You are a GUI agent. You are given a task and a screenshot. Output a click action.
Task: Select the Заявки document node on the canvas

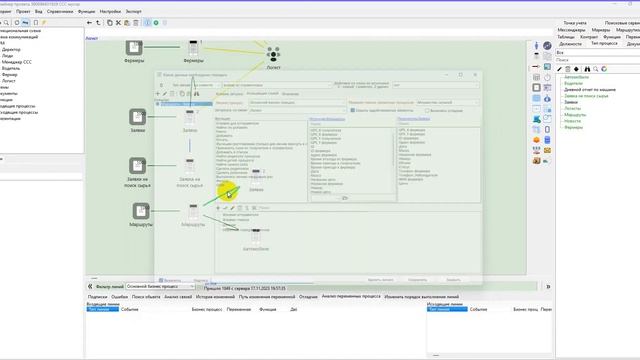click(138, 117)
